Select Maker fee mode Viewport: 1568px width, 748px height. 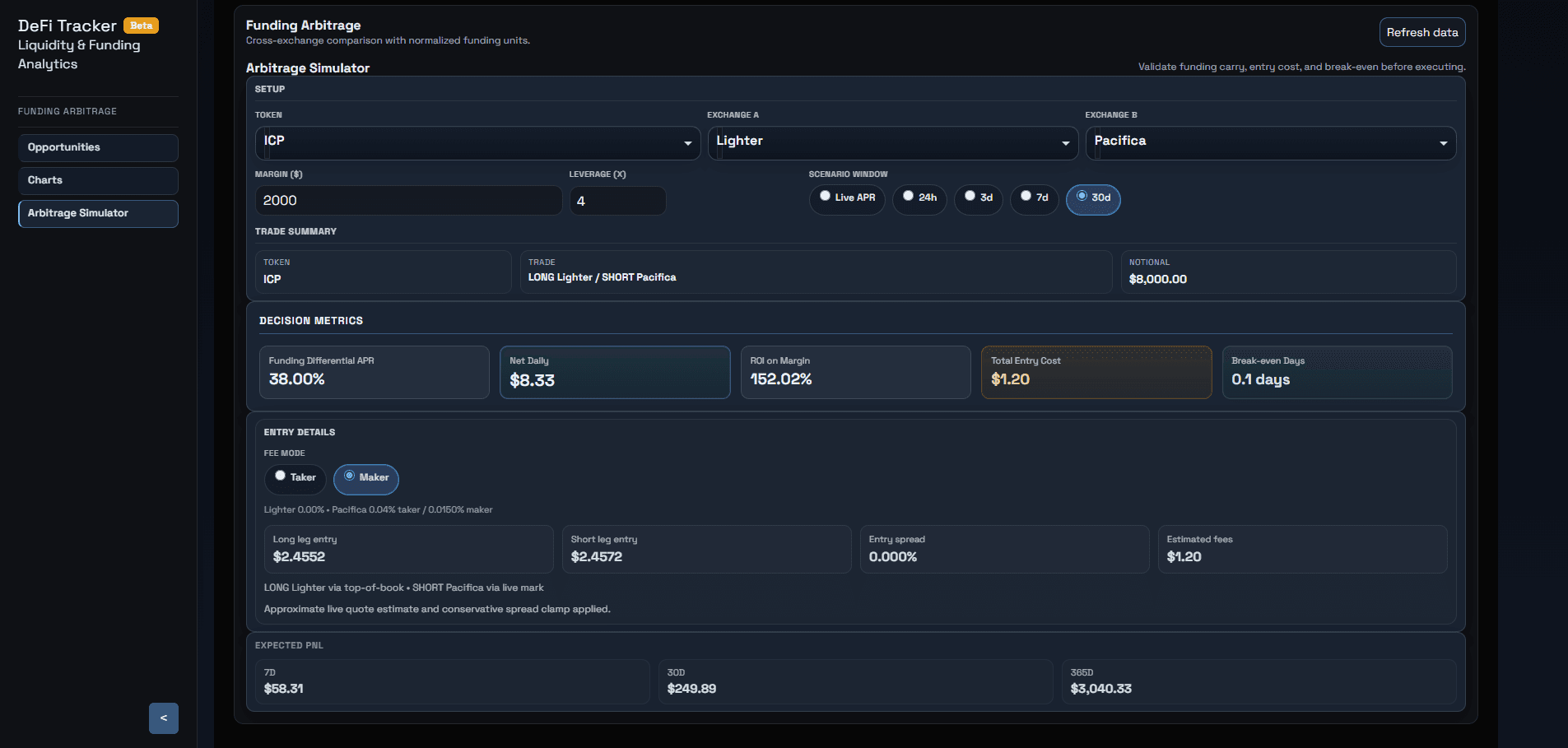click(x=365, y=479)
